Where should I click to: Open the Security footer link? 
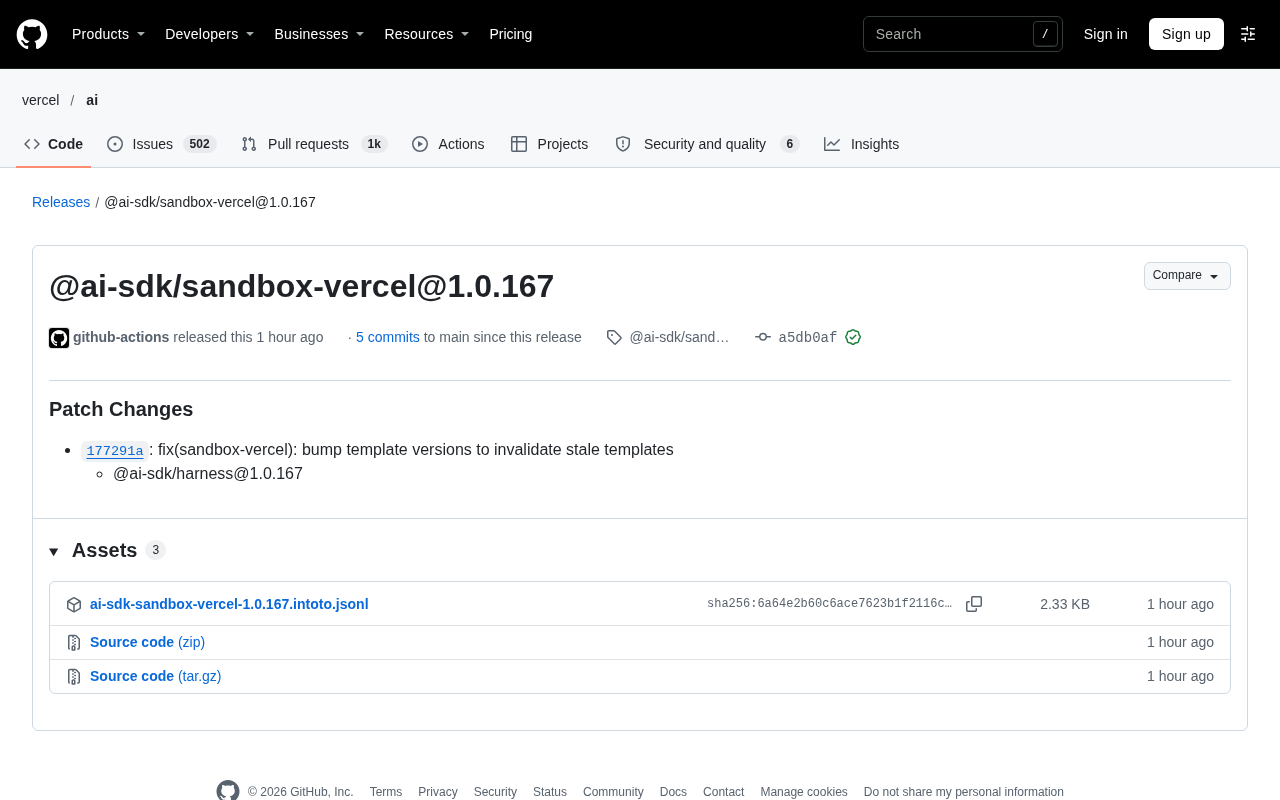tap(495, 792)
